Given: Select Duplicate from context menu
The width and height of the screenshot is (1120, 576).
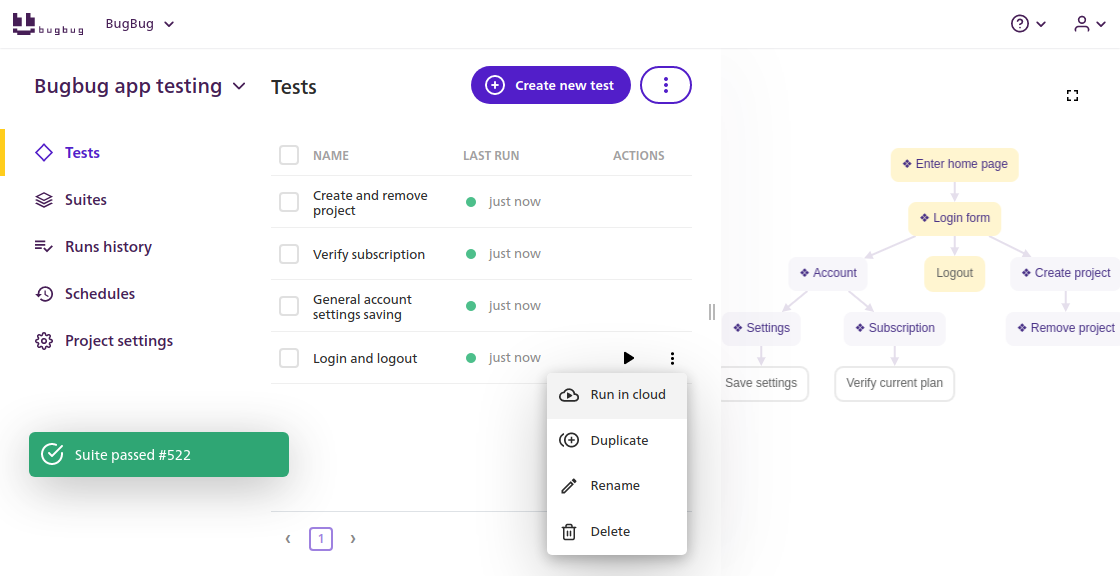Looking at the screenshot, I should (616, 440).
